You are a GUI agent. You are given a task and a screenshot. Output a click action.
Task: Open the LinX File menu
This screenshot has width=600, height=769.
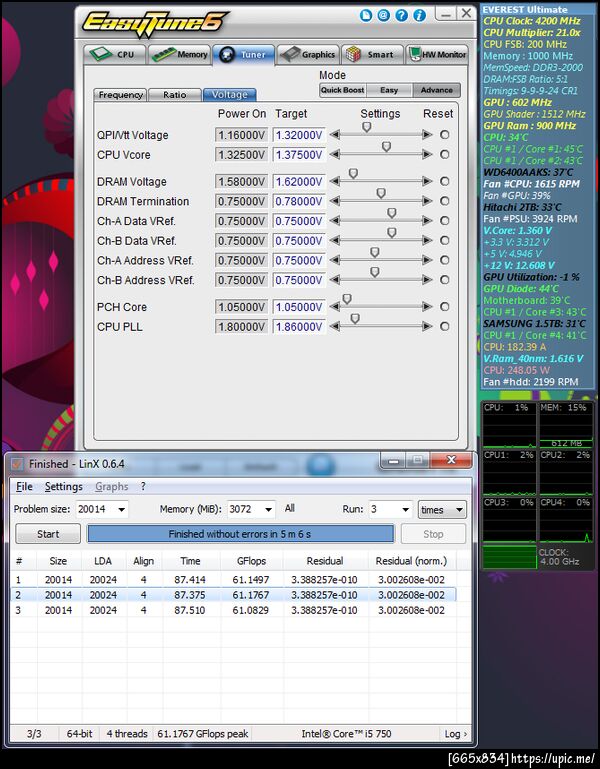[24, 487]
